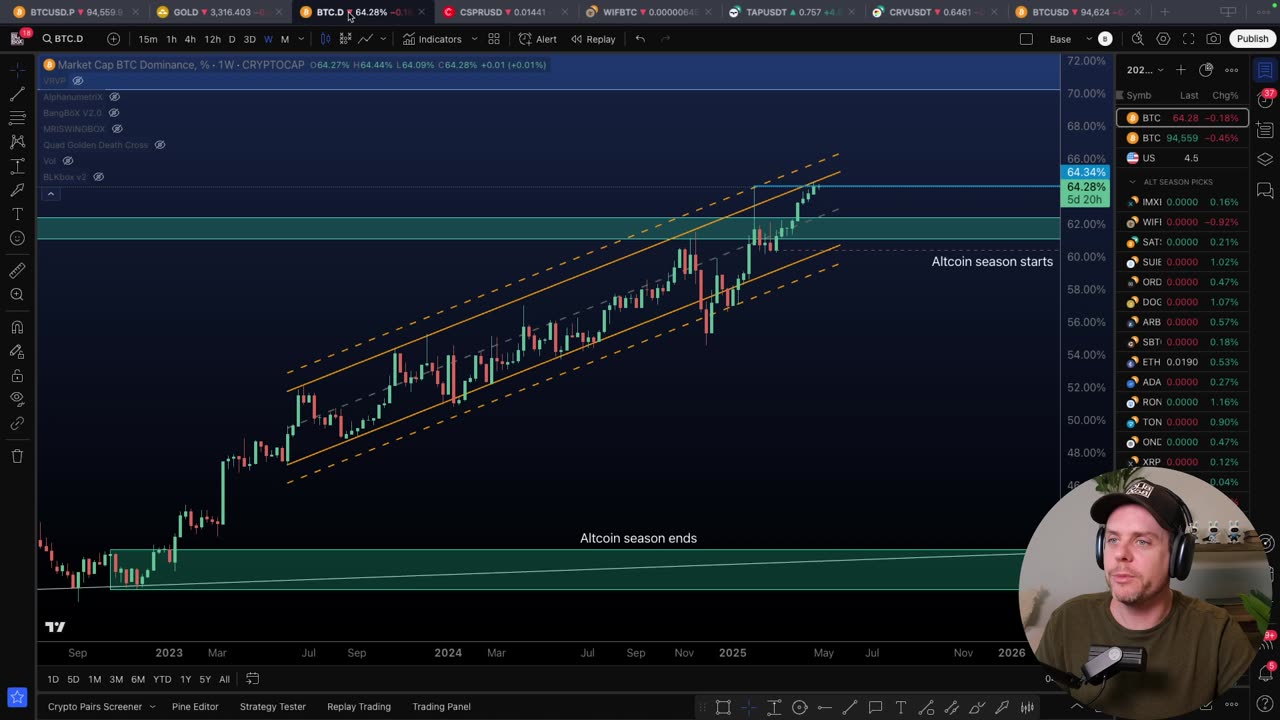The width and height of the screenshot is (1280, 720).
Task: Select the ETH row in watchlist
Action: click(x=1183, y=362)
